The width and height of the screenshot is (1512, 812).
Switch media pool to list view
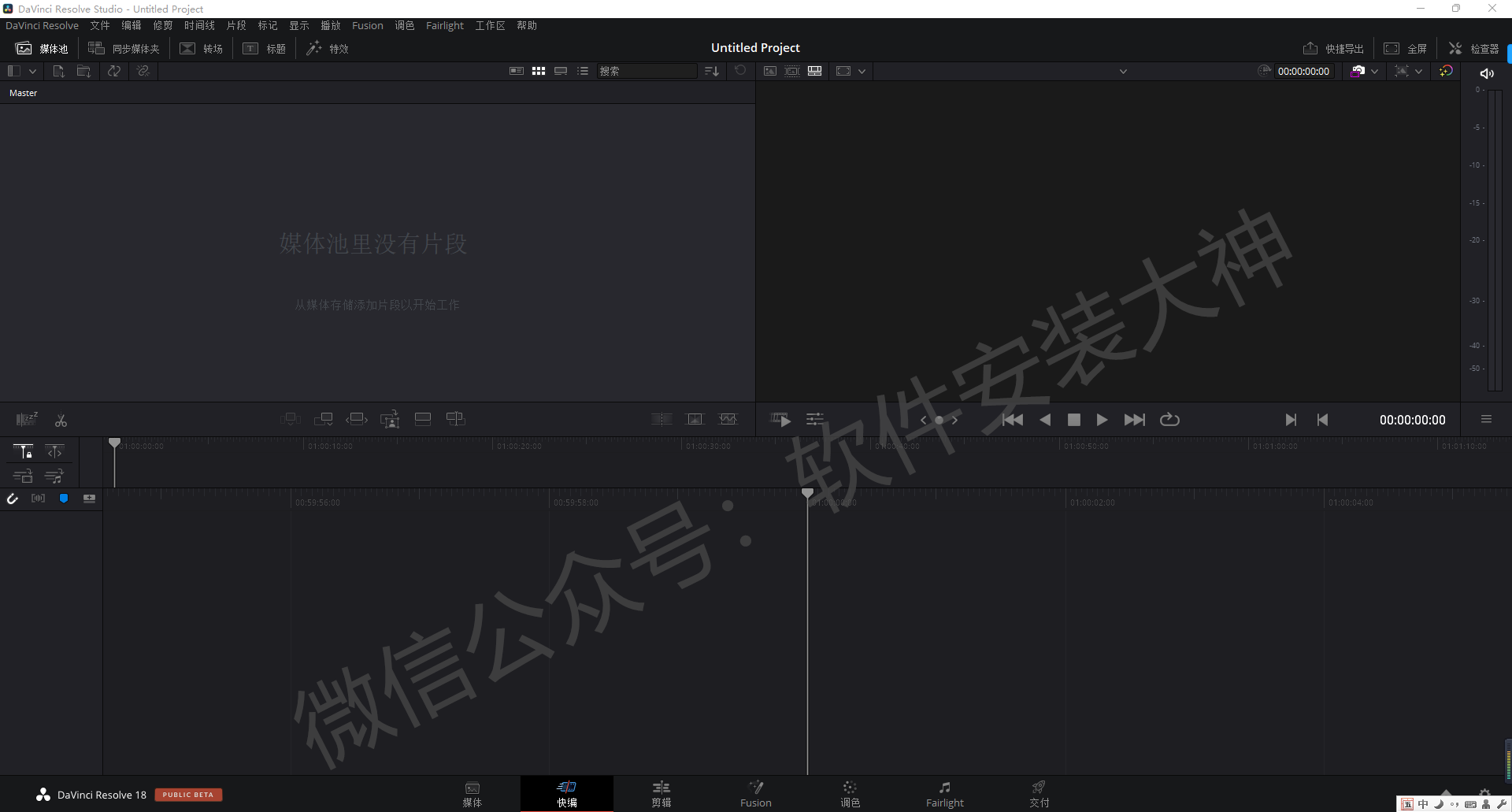tap(583, 71)
